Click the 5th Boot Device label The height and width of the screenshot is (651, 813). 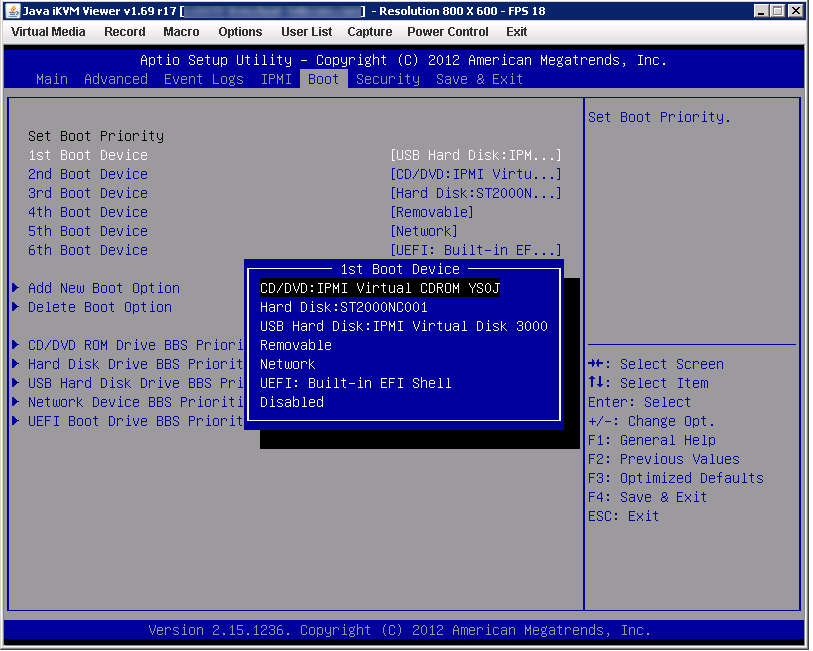tap(88, 231)
